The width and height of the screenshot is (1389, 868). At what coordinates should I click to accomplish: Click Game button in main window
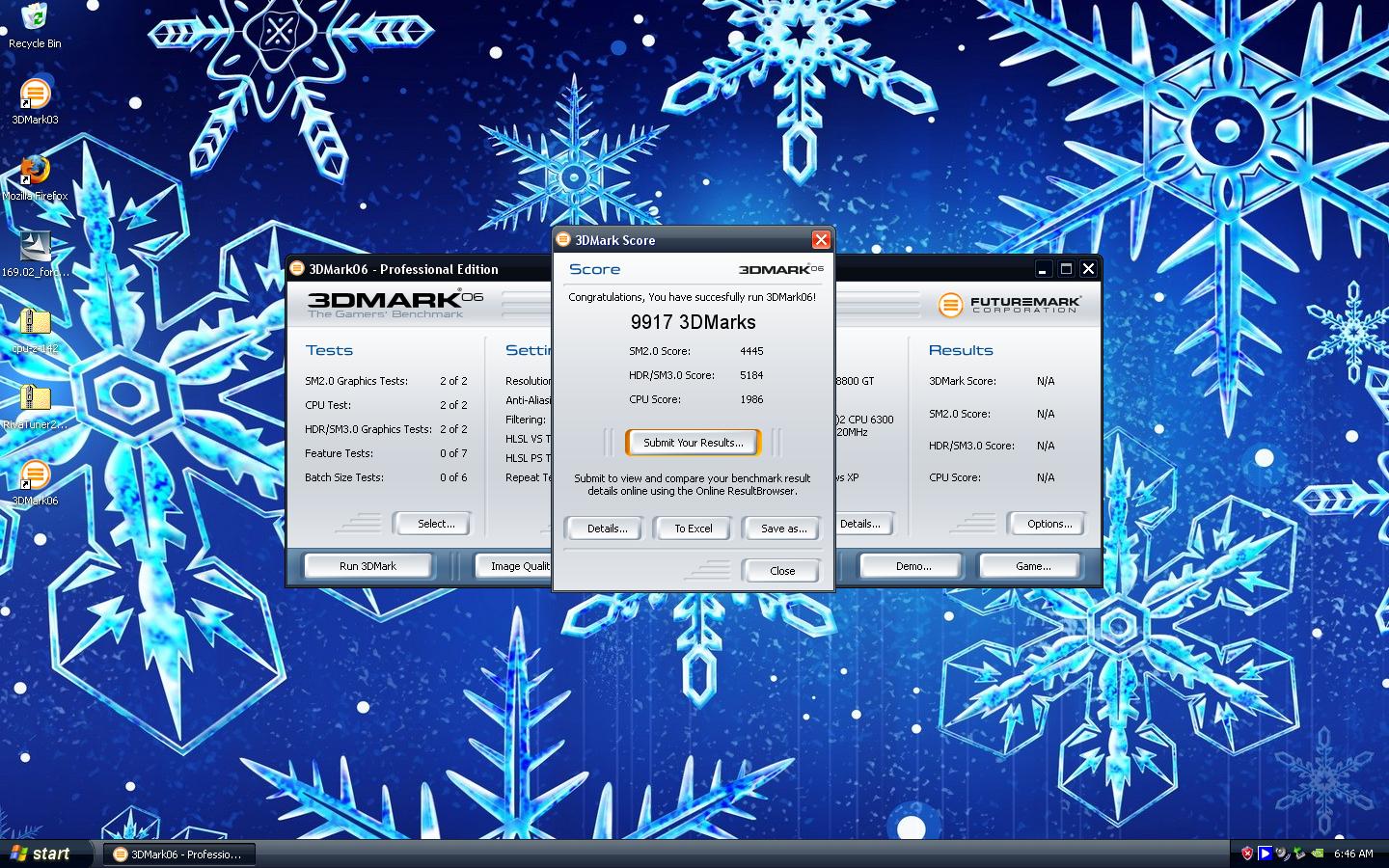click(1032, 566)
